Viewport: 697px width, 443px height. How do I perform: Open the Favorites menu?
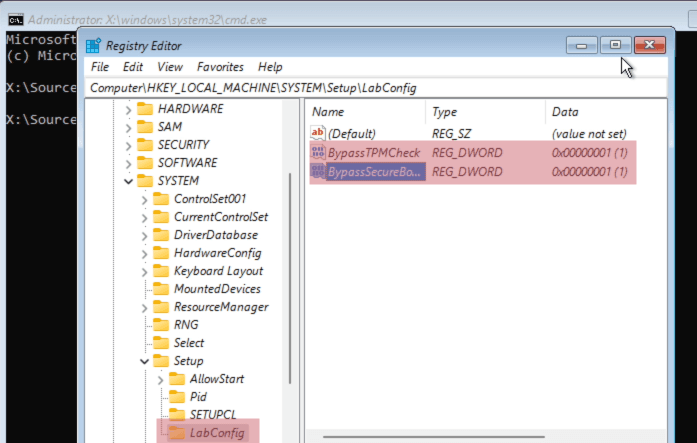click(220, 67)
